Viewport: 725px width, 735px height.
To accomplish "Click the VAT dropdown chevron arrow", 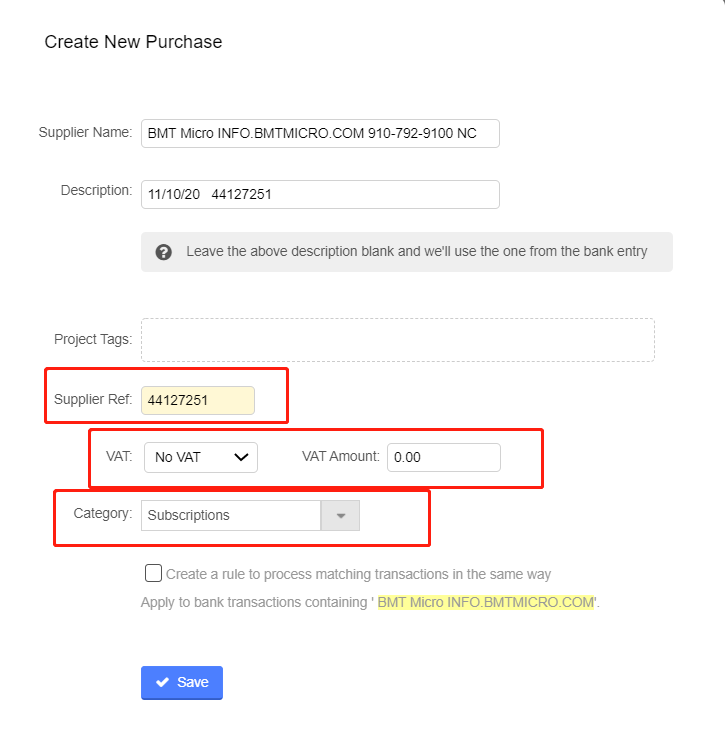I will (240, 457).
